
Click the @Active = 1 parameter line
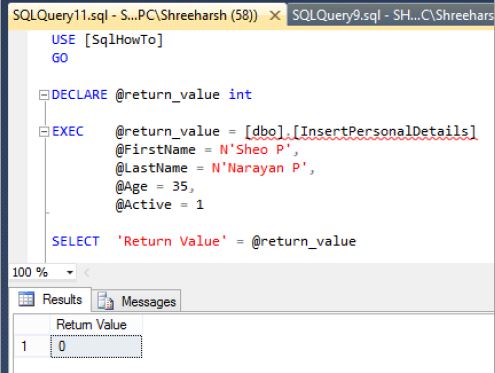pos(159,205)
